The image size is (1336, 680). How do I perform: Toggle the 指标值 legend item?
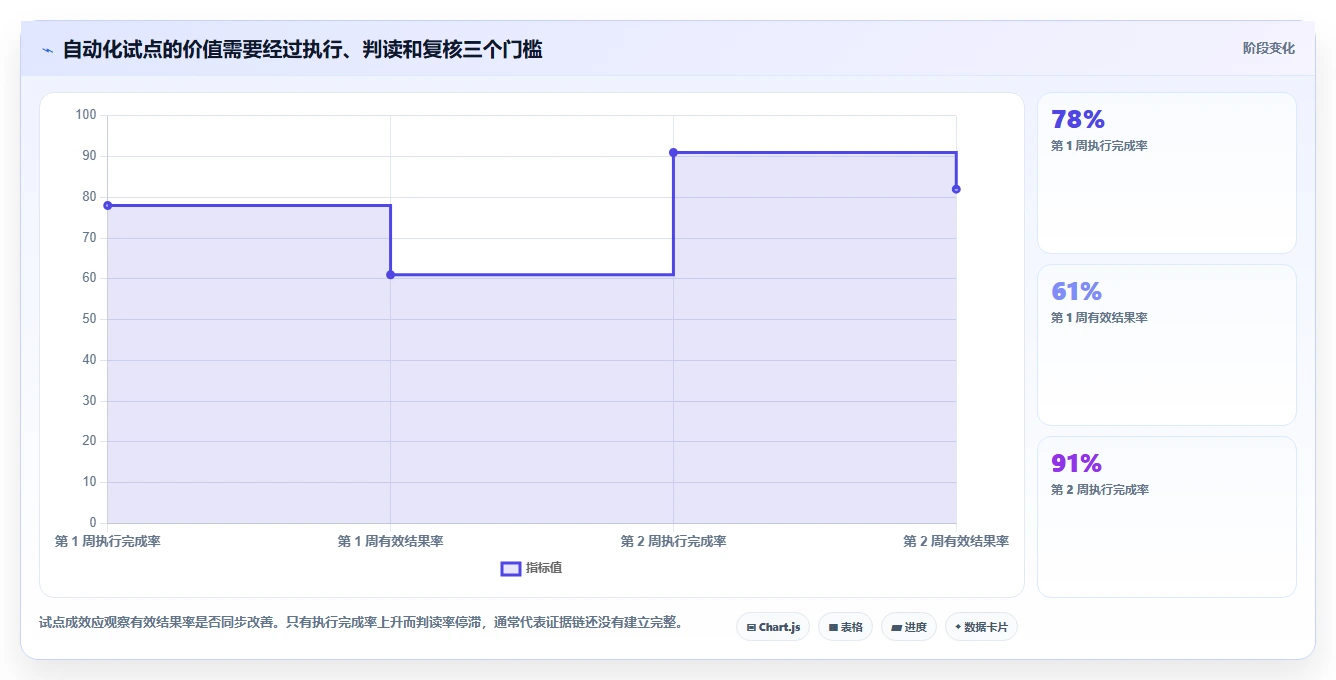pos(531,568)
